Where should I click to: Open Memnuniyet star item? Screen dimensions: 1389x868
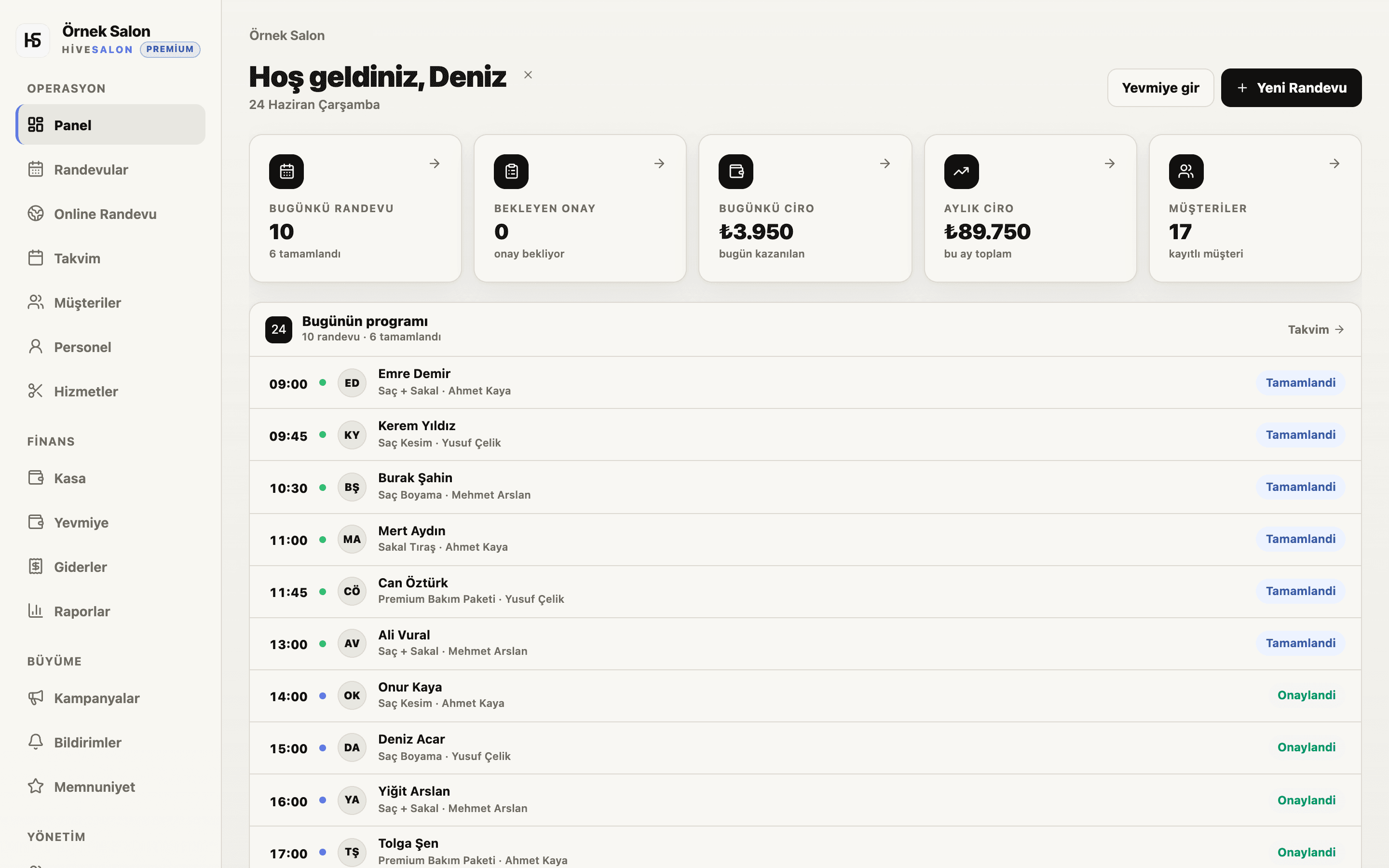(110, 787)
